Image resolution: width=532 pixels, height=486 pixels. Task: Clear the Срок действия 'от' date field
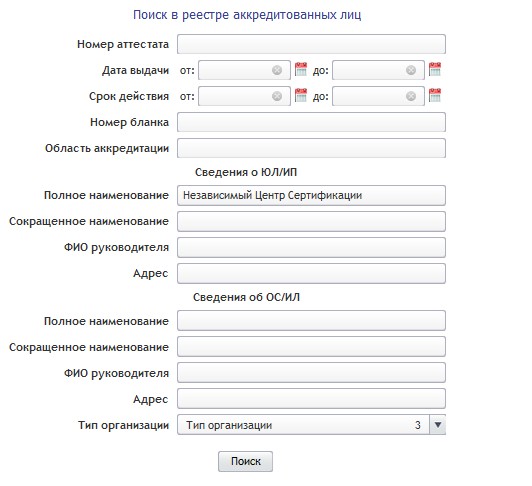click(x=277, y=96)
